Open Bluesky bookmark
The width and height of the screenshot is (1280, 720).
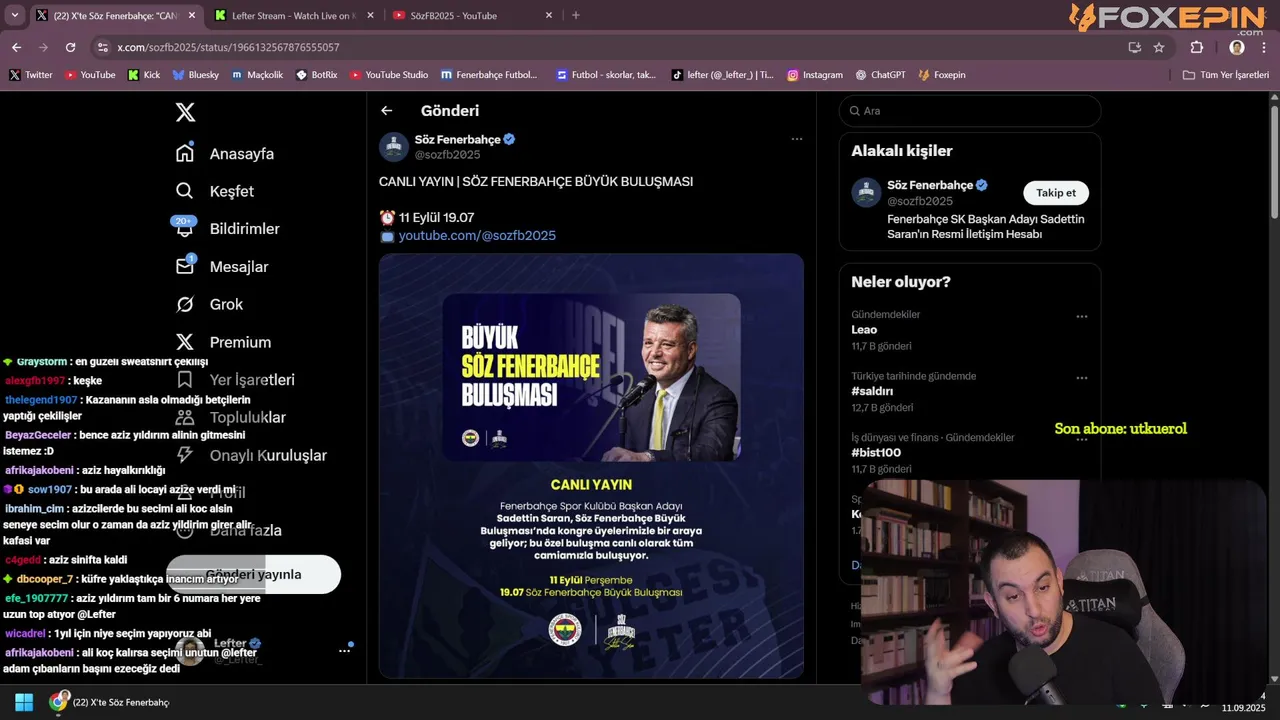click(x=196, y=75)
